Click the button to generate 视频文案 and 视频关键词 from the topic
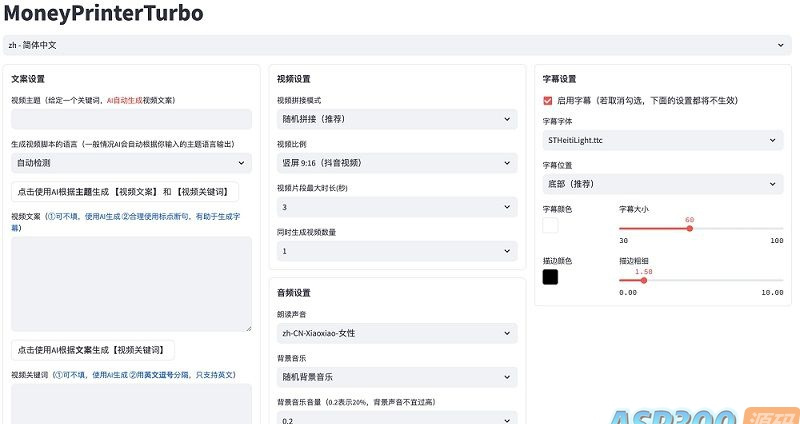The width and height of the screenshot is (800, 424). 125,192
